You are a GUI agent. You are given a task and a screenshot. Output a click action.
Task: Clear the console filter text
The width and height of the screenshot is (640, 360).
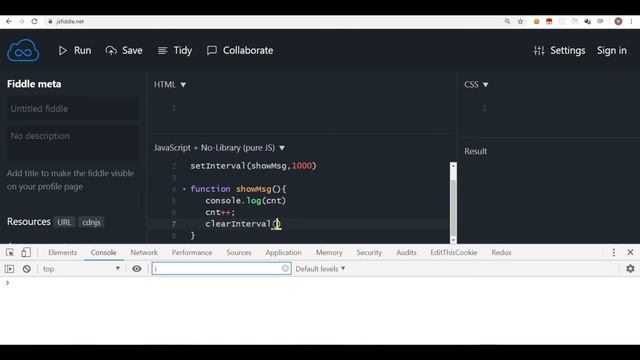click(285, 269)
